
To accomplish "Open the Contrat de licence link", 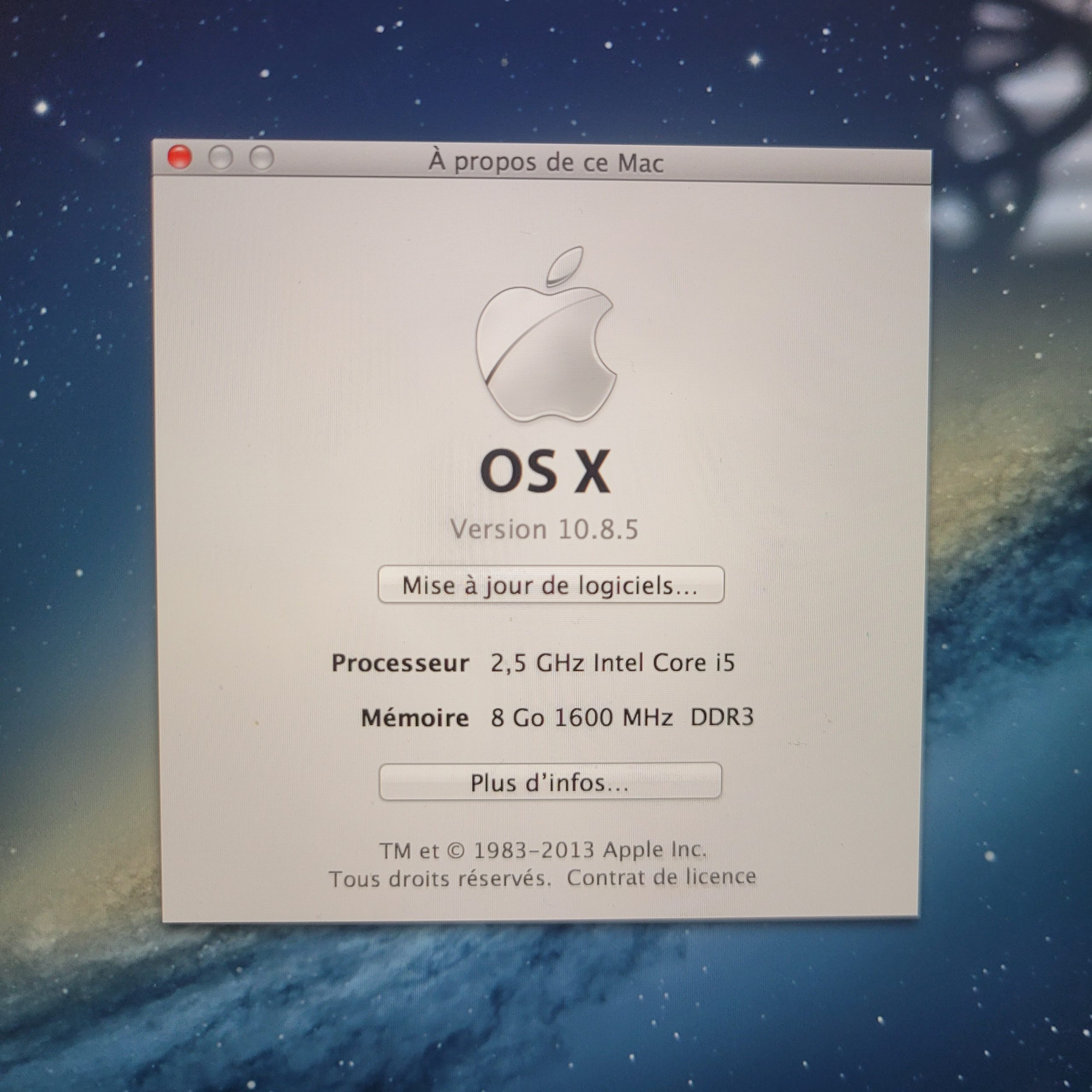I will click(661, 877).
